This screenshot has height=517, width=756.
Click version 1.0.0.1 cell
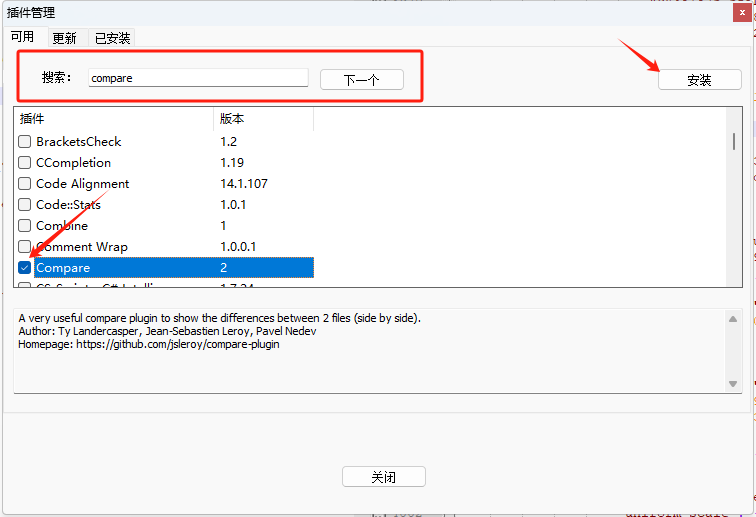pos(238,247)
